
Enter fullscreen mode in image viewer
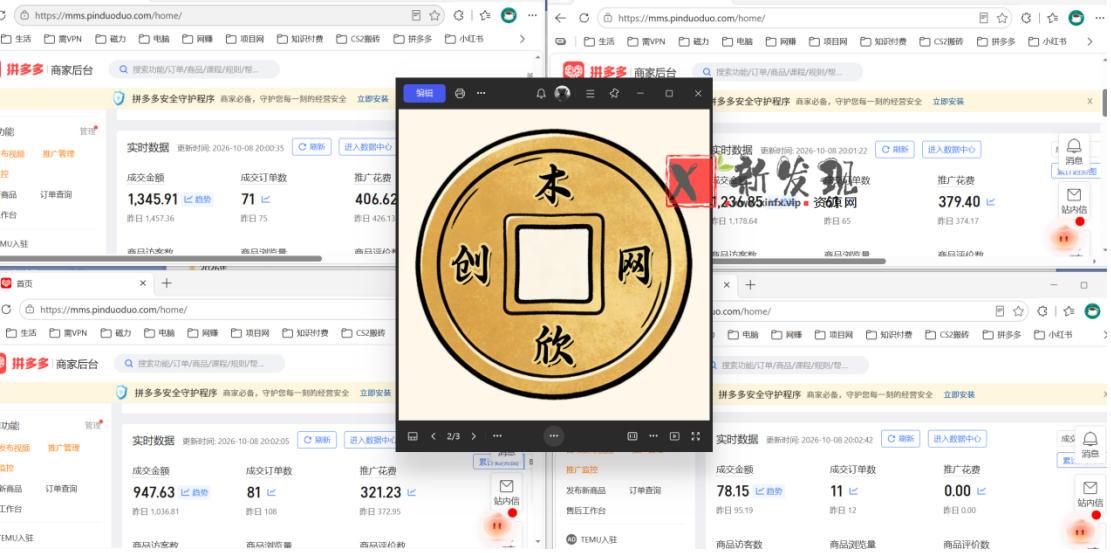pos(695,436)
